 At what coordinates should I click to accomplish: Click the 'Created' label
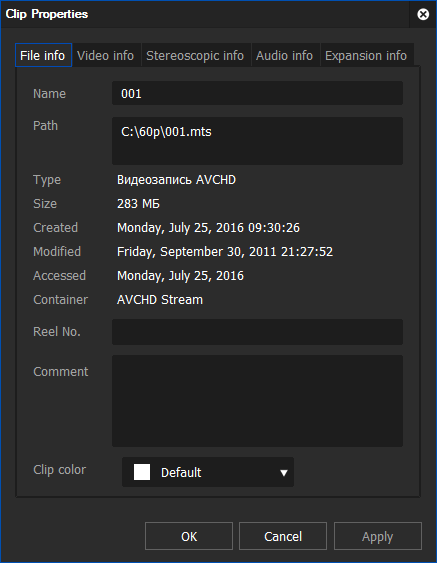coord(55,228)
